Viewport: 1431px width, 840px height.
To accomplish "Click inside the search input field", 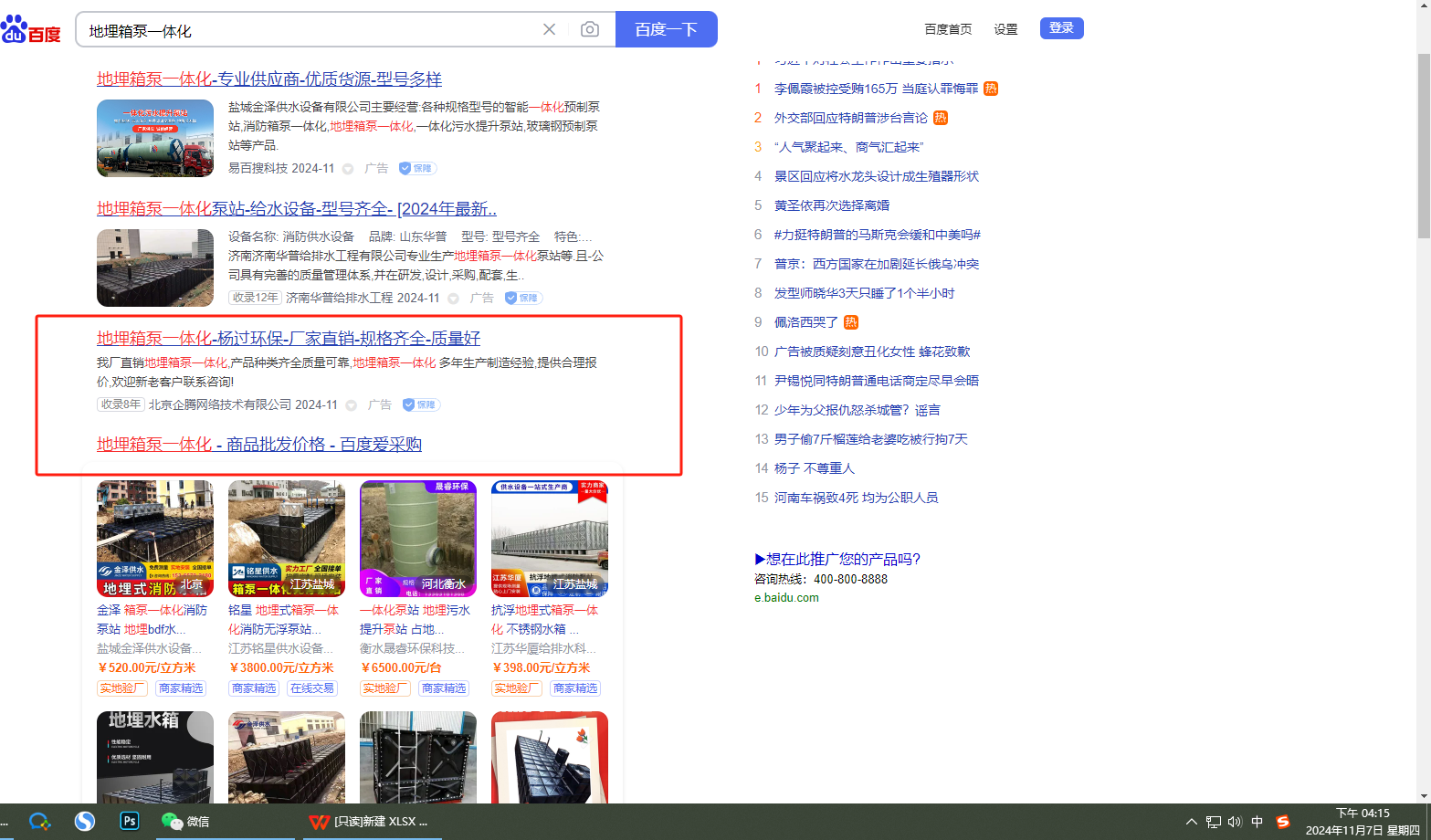I will pos(310,30).
